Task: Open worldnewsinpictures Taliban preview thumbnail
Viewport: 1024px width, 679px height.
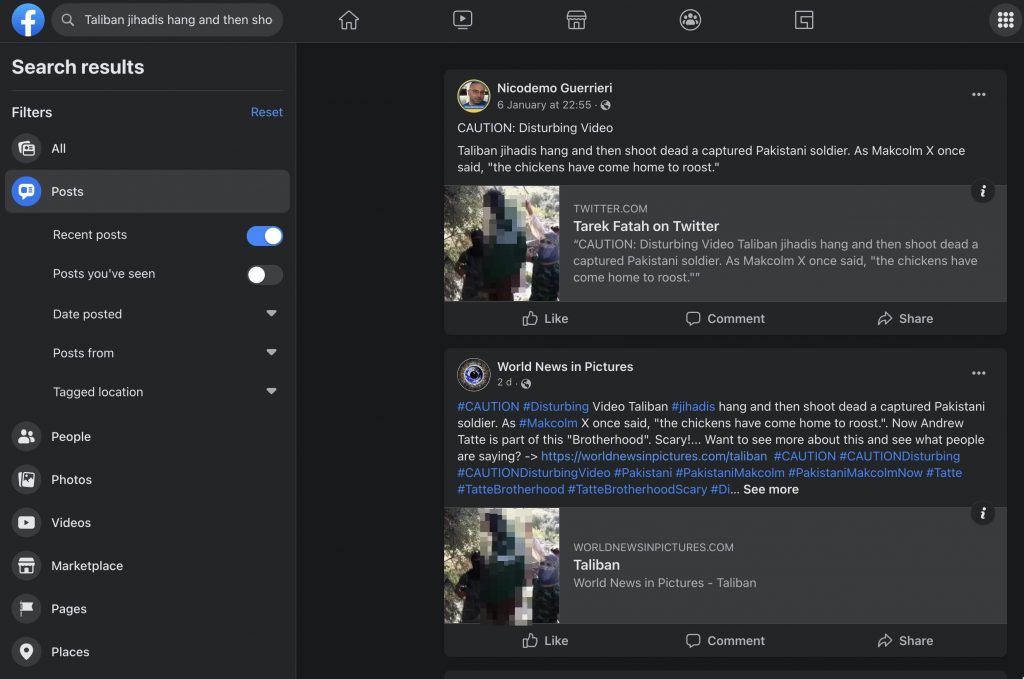Action: [x=502, y=565]
